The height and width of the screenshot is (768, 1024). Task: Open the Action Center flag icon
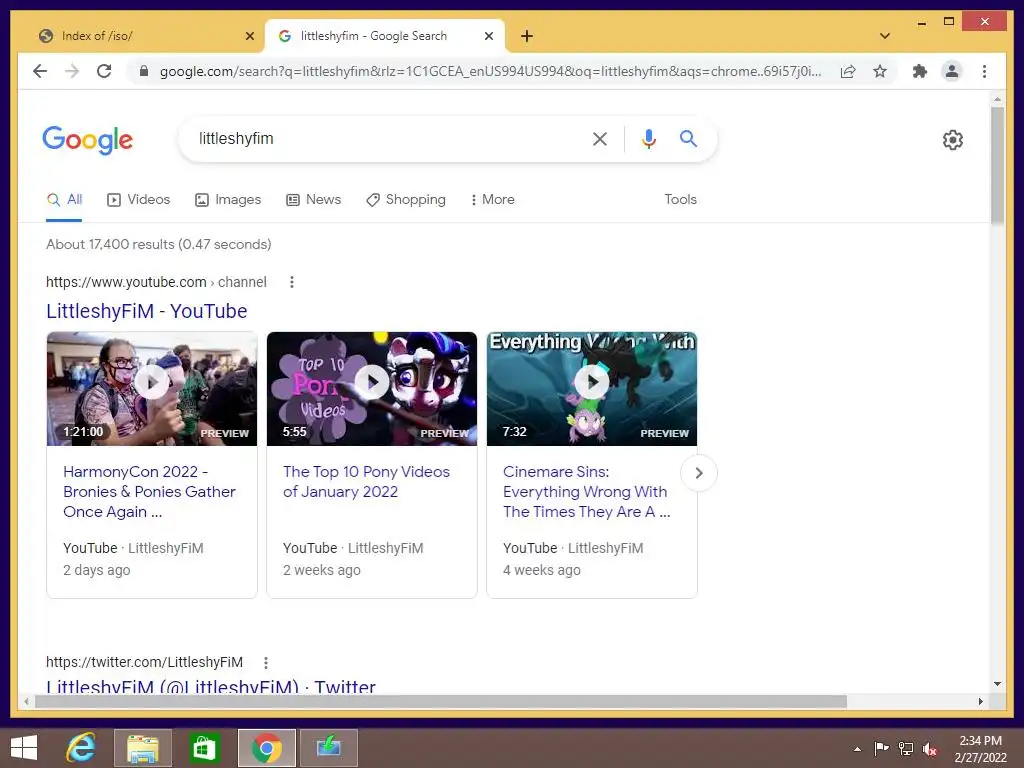click(x=881, y=749)
